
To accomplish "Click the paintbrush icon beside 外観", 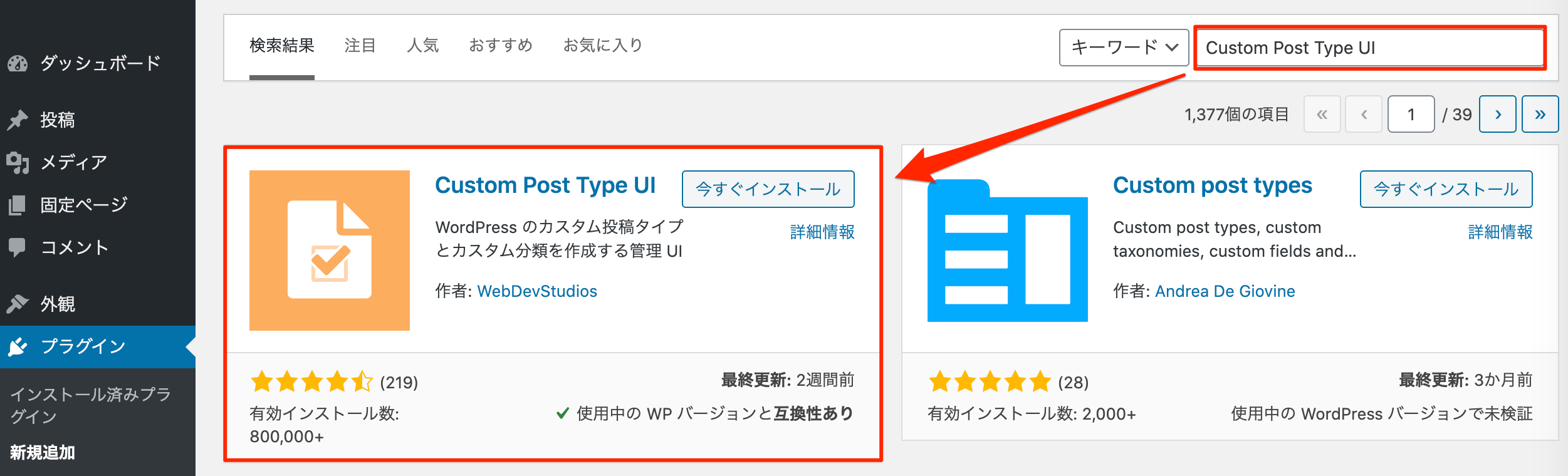I will pyautogui.click(x=18, y=304).
